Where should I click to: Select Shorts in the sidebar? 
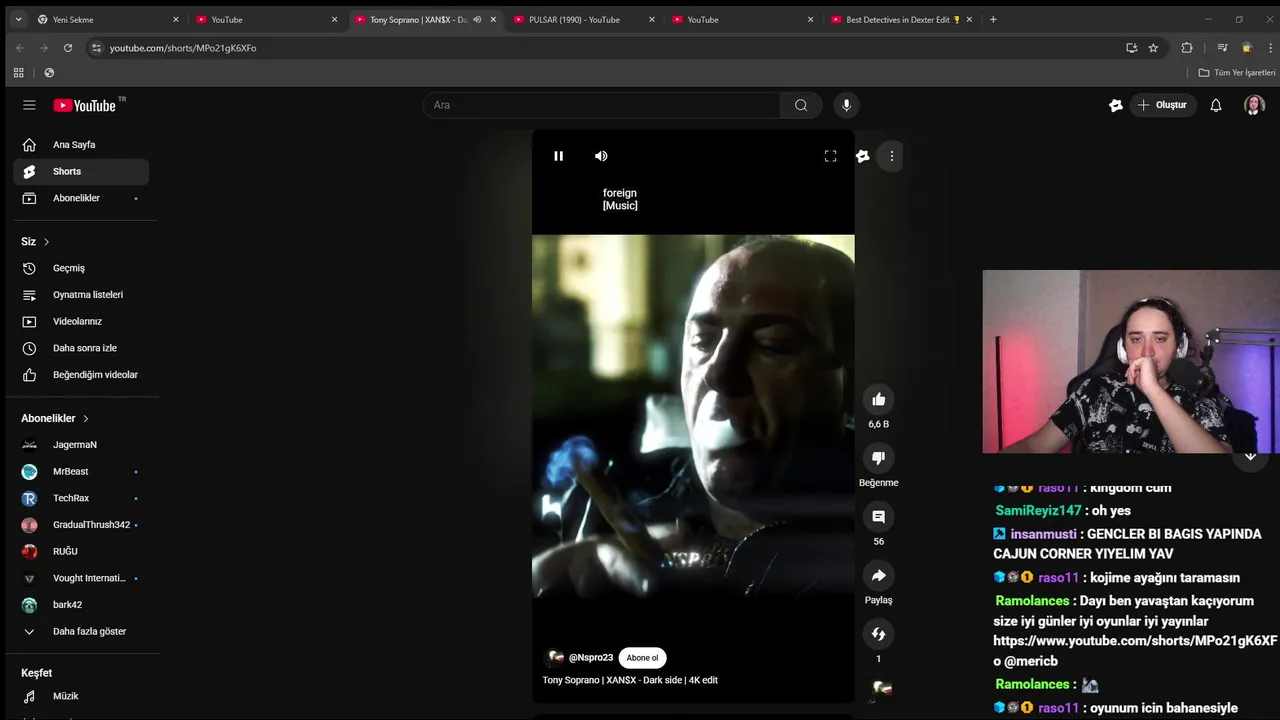tap(81, 172)
